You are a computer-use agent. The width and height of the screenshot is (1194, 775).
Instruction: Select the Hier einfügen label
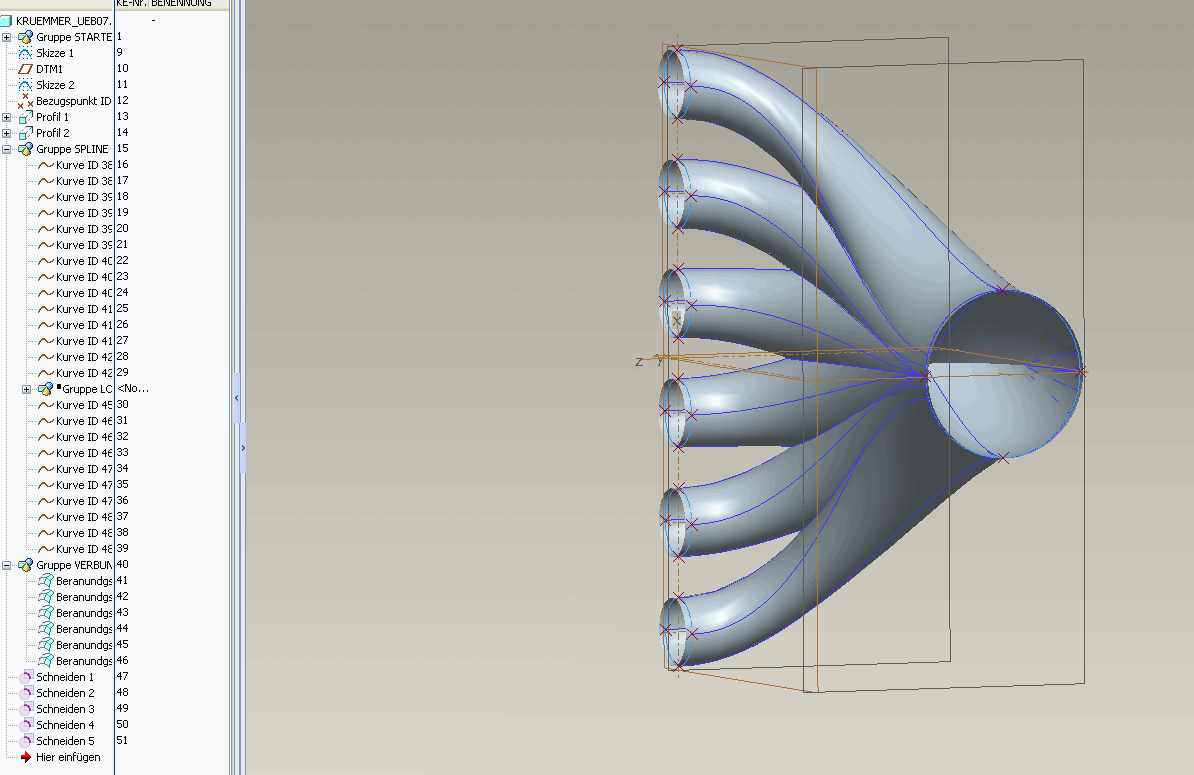[69, 757]
